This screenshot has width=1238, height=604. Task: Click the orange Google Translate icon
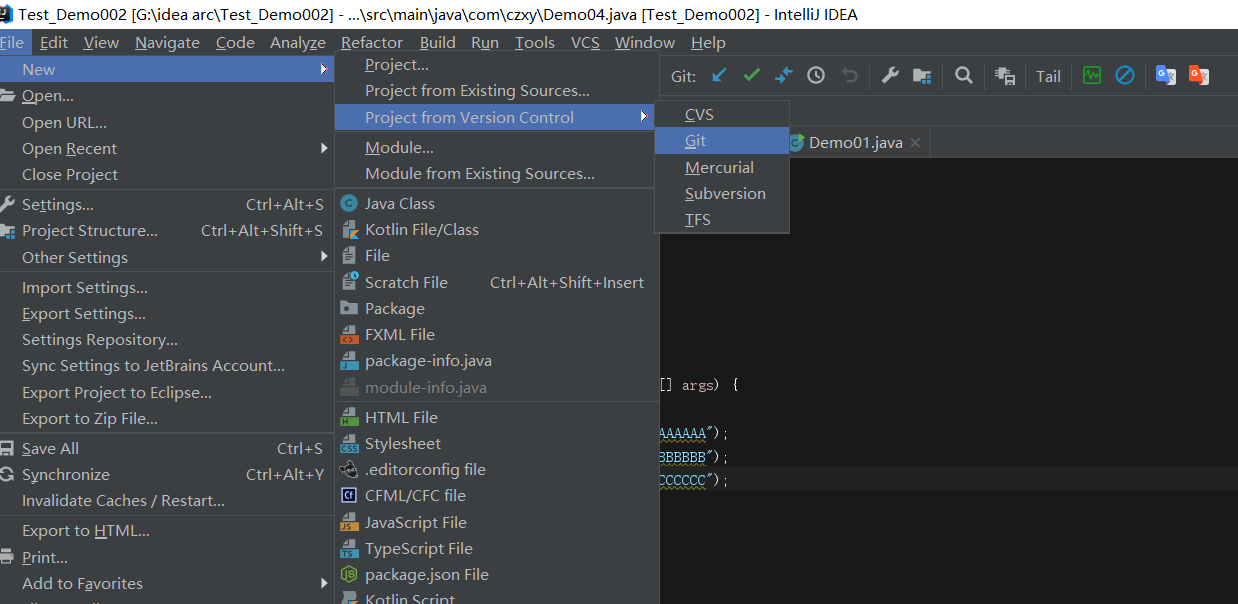point(1198,75)
